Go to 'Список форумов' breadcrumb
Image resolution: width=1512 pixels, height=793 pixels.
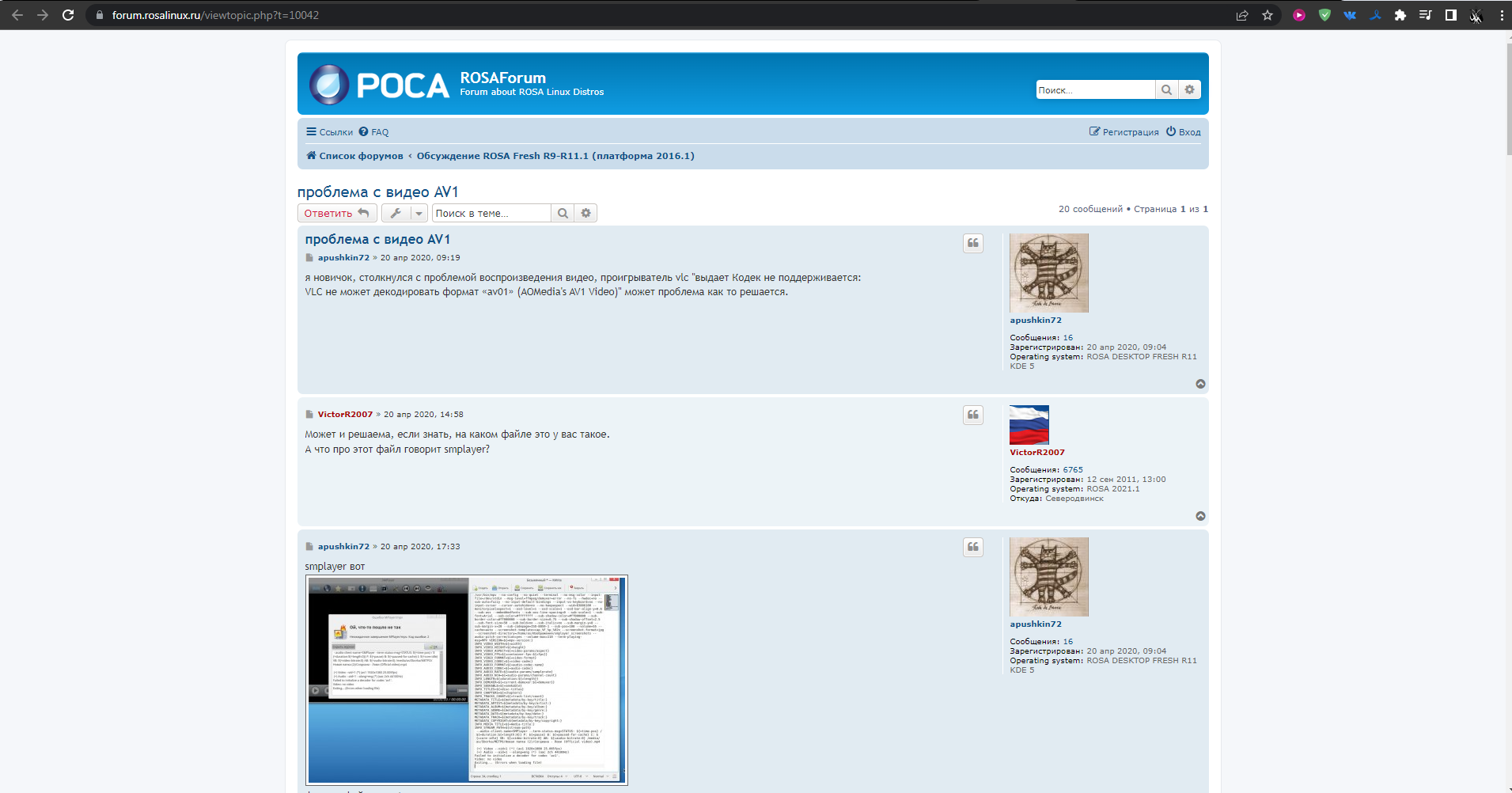[355, 156]
